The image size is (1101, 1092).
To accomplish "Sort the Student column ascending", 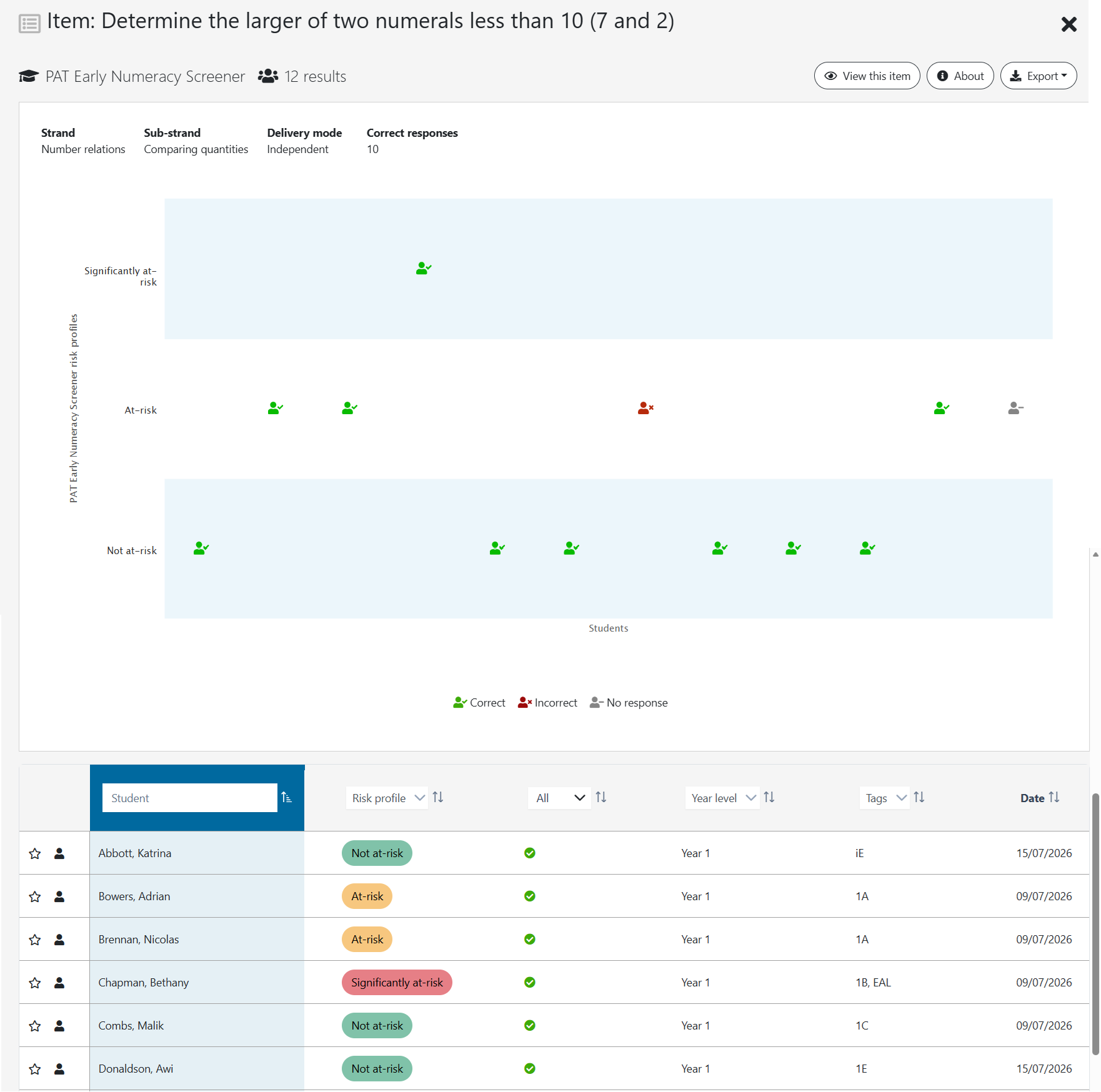I will click(287, 798).
